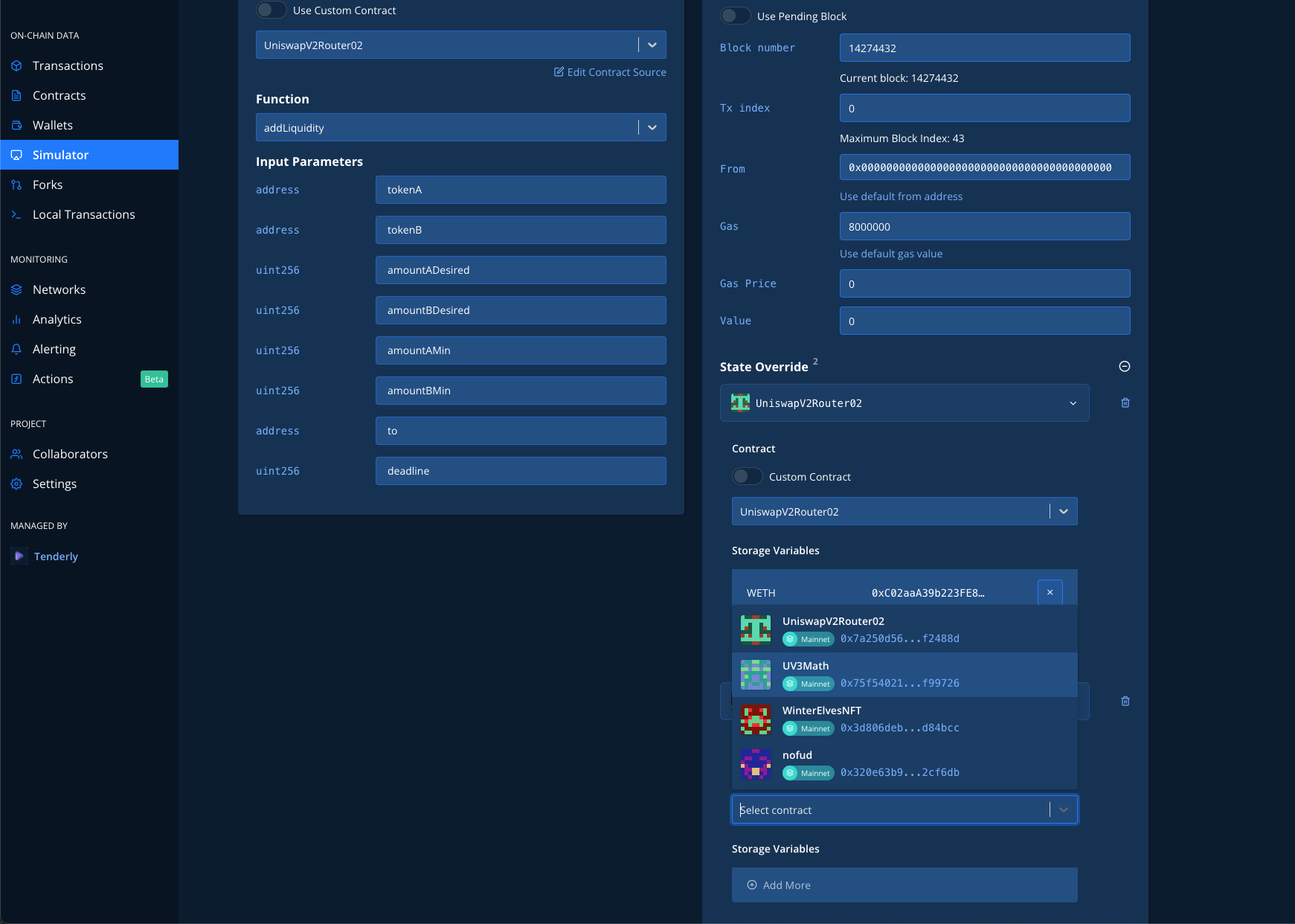Select WinterElvesNFT from the contract list
This screenshot has width=1295, height=924.
pos(904,719)
